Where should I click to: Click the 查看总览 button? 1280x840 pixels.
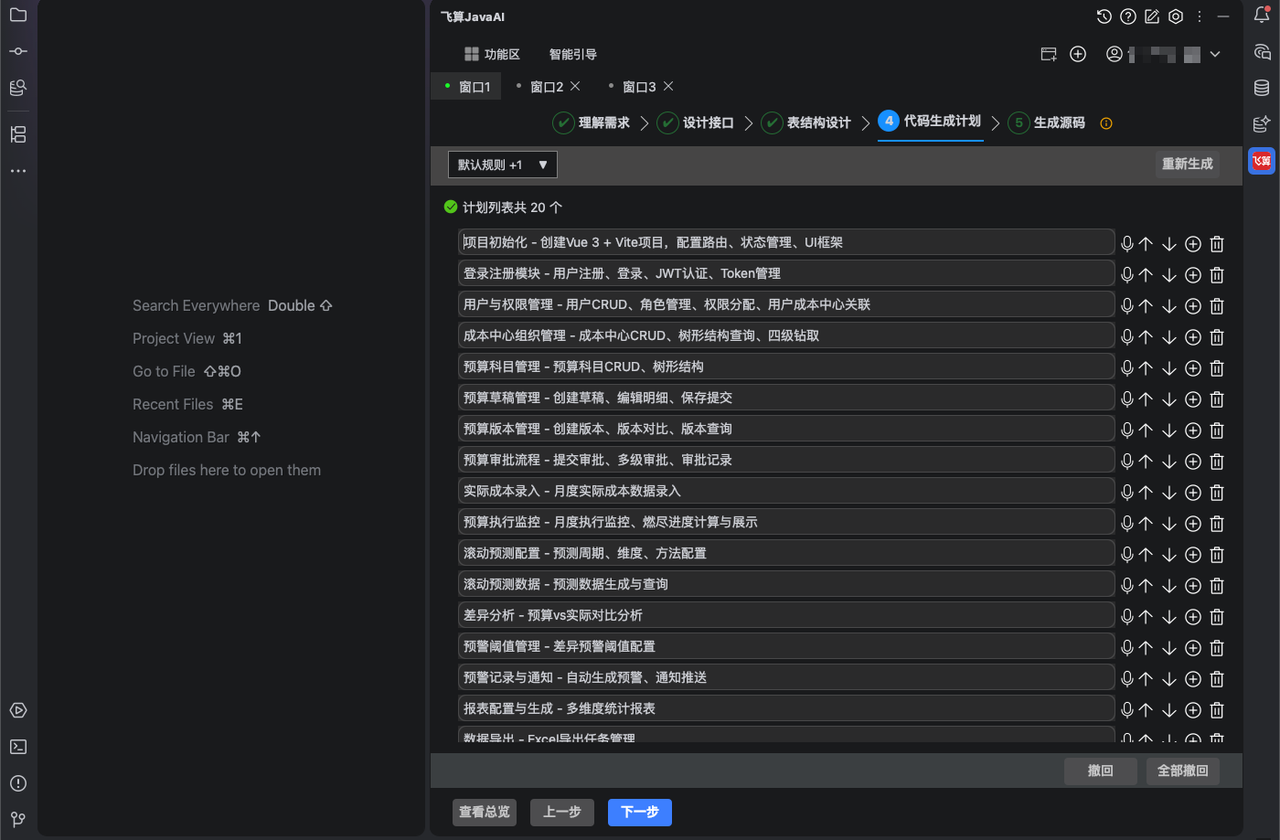tap(484, 812)
